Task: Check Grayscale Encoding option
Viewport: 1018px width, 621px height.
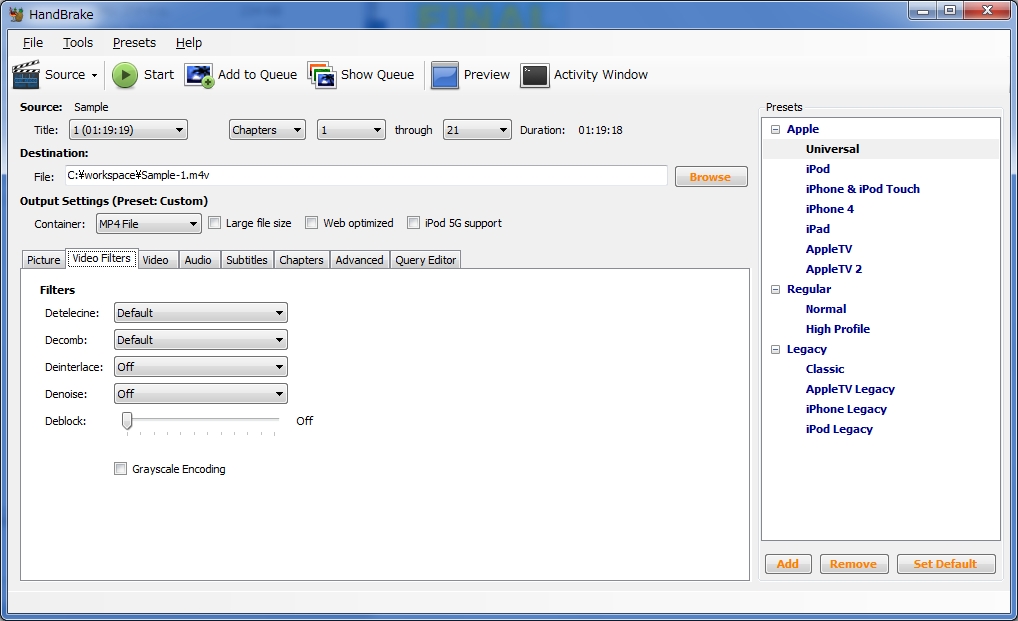Action: (120, 469)
